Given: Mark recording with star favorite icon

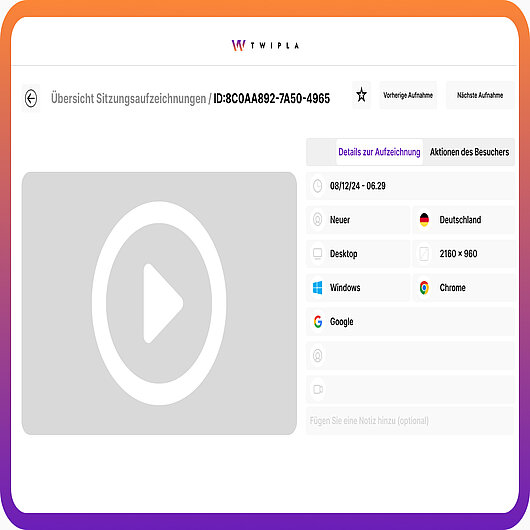Looking at the screenshot, I should coord(361,95).
